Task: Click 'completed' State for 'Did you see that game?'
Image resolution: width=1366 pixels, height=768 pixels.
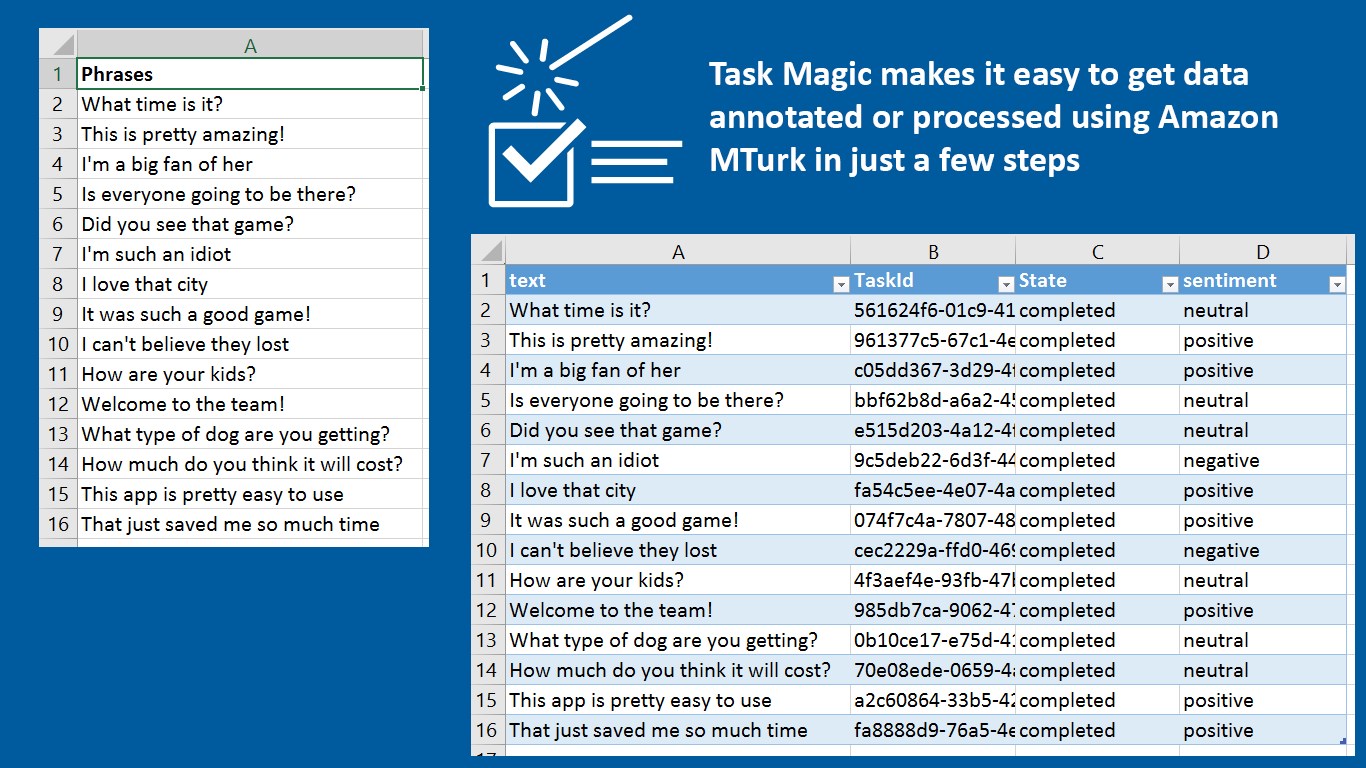Action: [1097, 430]
